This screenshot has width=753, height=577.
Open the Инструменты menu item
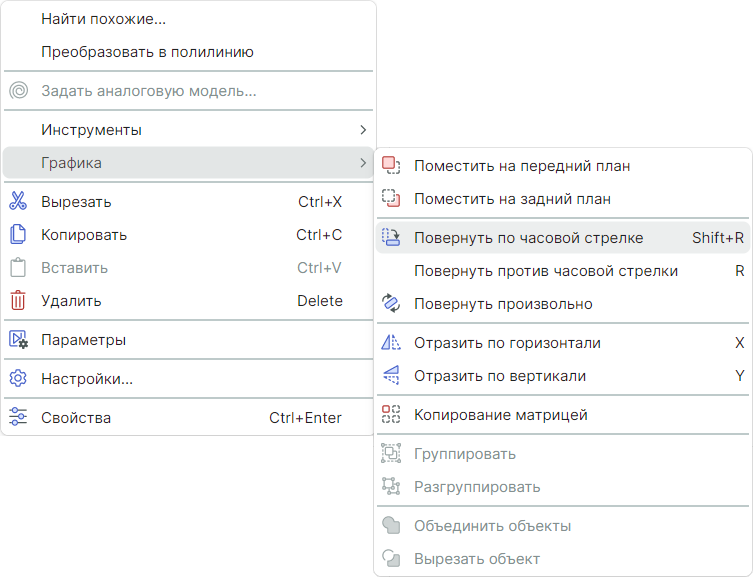point(91,130)
